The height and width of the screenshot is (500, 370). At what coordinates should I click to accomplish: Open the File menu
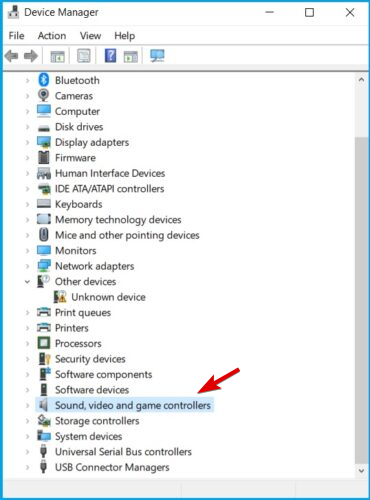[x=16, y=36]
